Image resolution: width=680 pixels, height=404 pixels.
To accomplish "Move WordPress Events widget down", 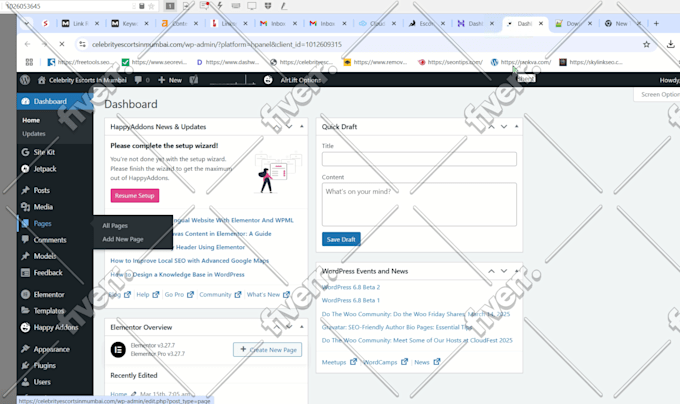I will 504,271.
